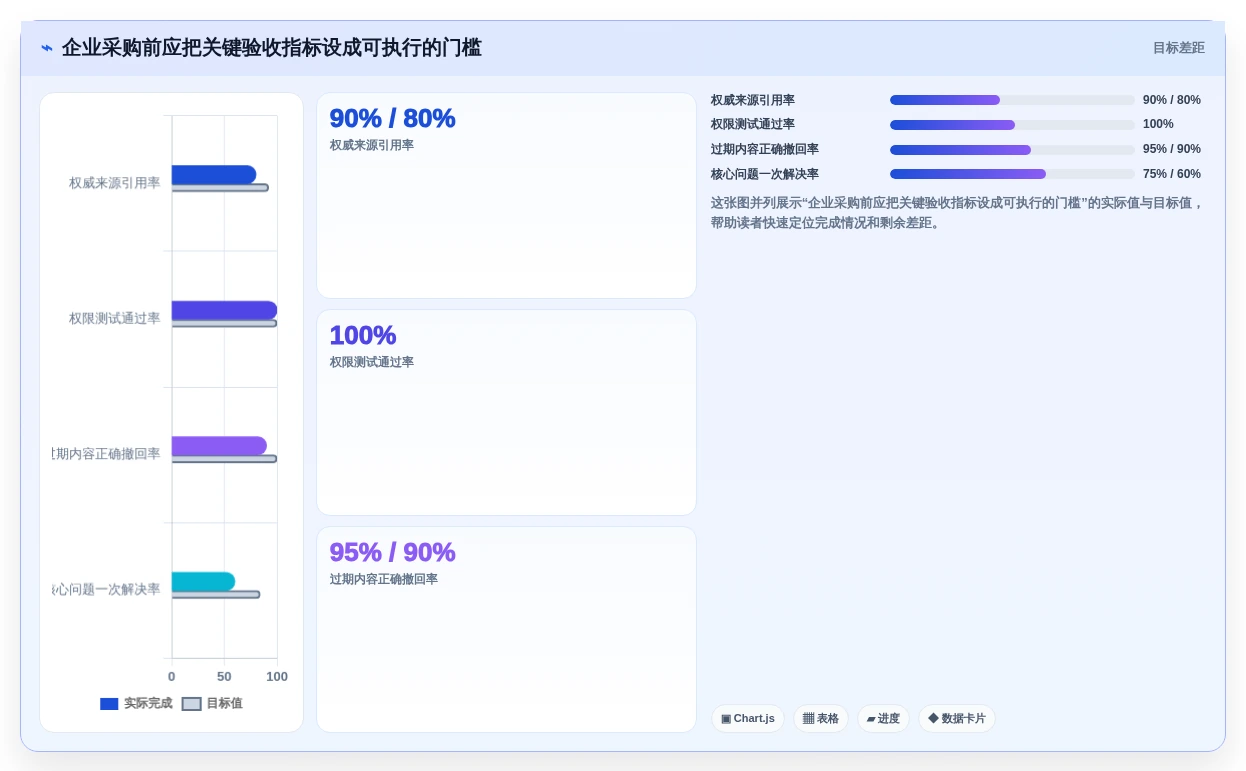1246x771 pixels.
Task: Click the blue 权威来源引用率 chart bar
Action: click(x=213, y=175)
